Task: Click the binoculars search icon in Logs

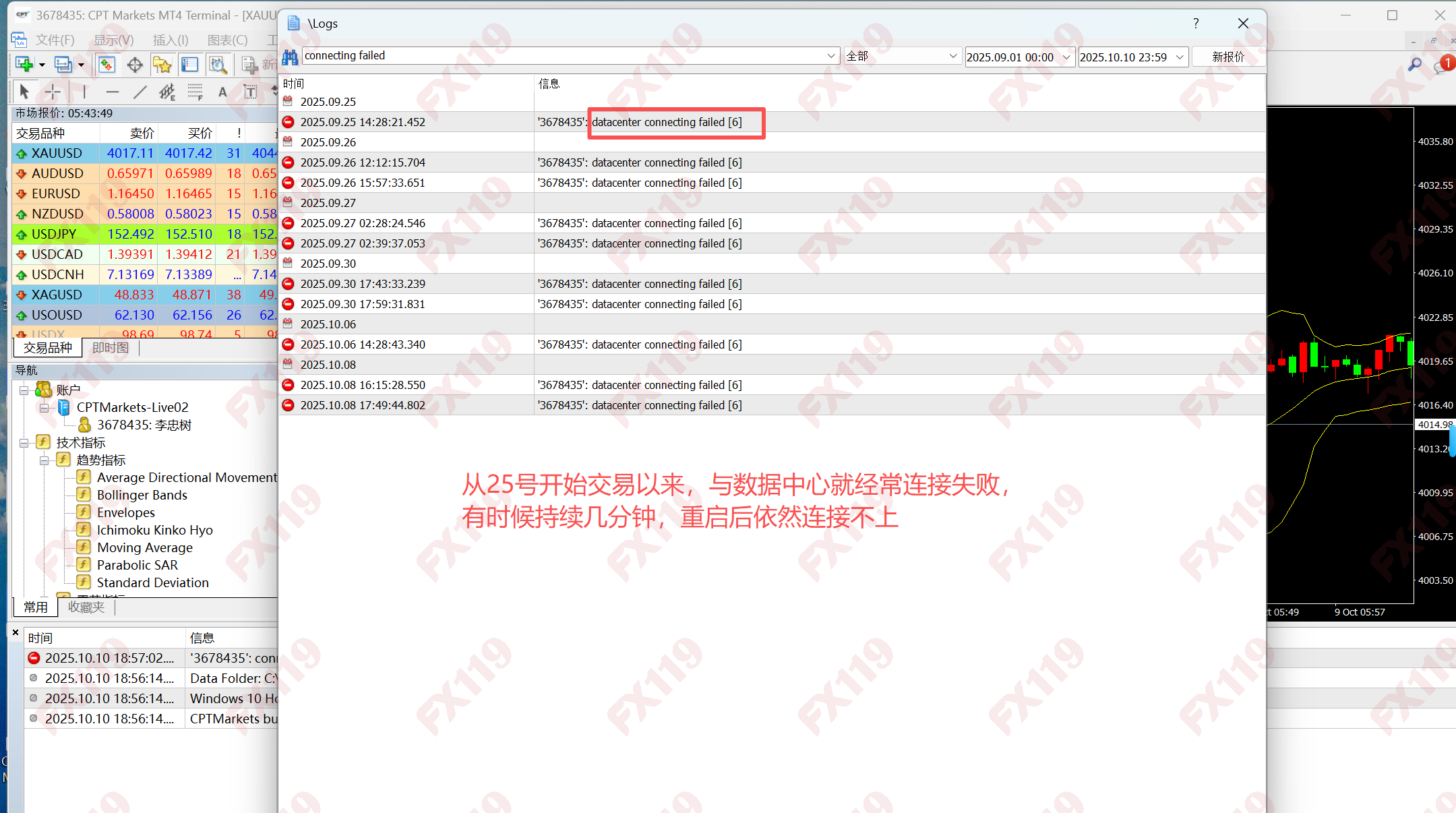Action: point(290,57)
